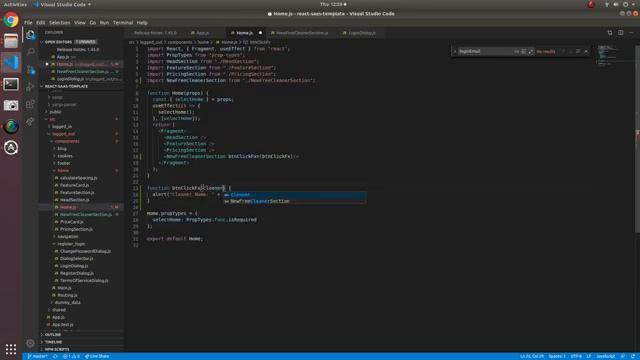This screenshot has width=640, height=360.
Task: Open the Search view in activity bar
Action: point(30,52)
